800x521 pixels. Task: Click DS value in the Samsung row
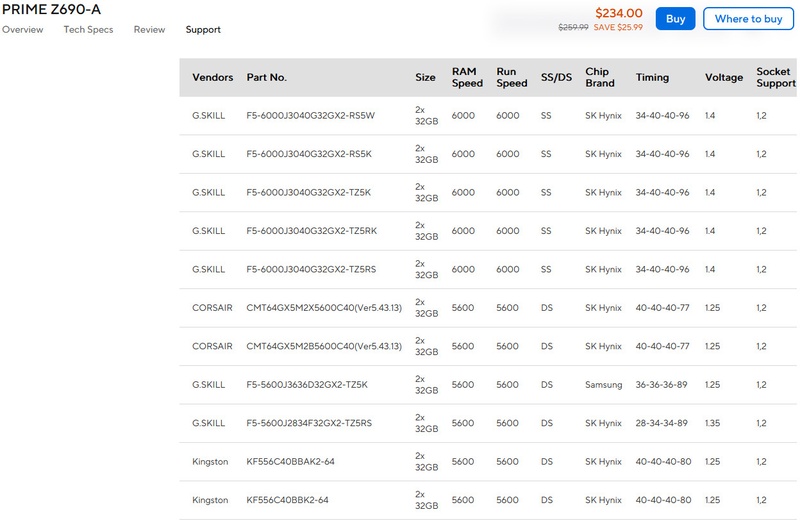point(546,384)
